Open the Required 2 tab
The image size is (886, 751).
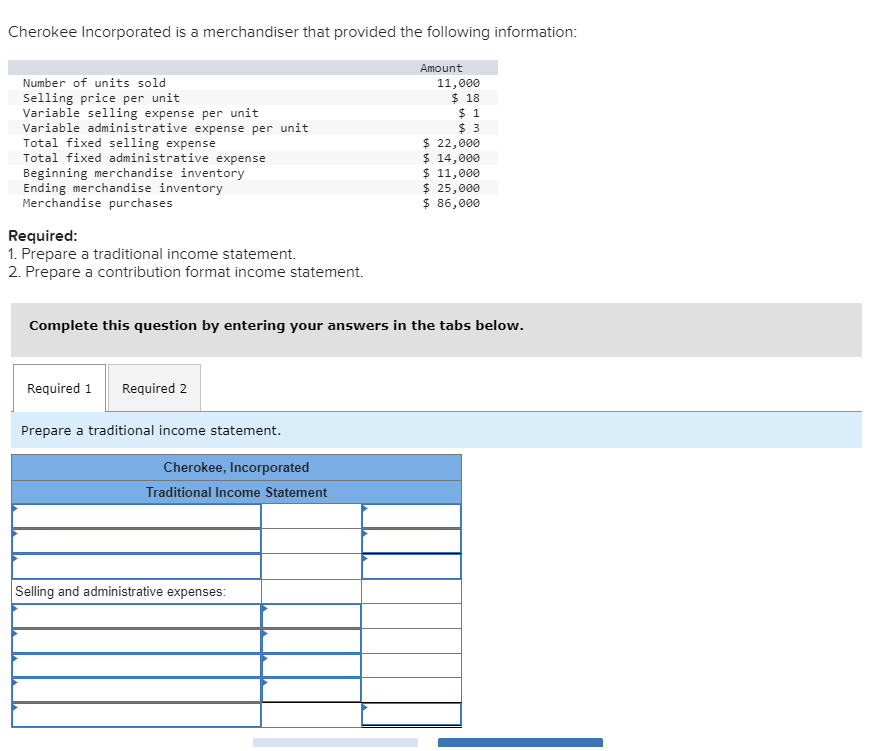pyautogui.click(x=154, y=388)
